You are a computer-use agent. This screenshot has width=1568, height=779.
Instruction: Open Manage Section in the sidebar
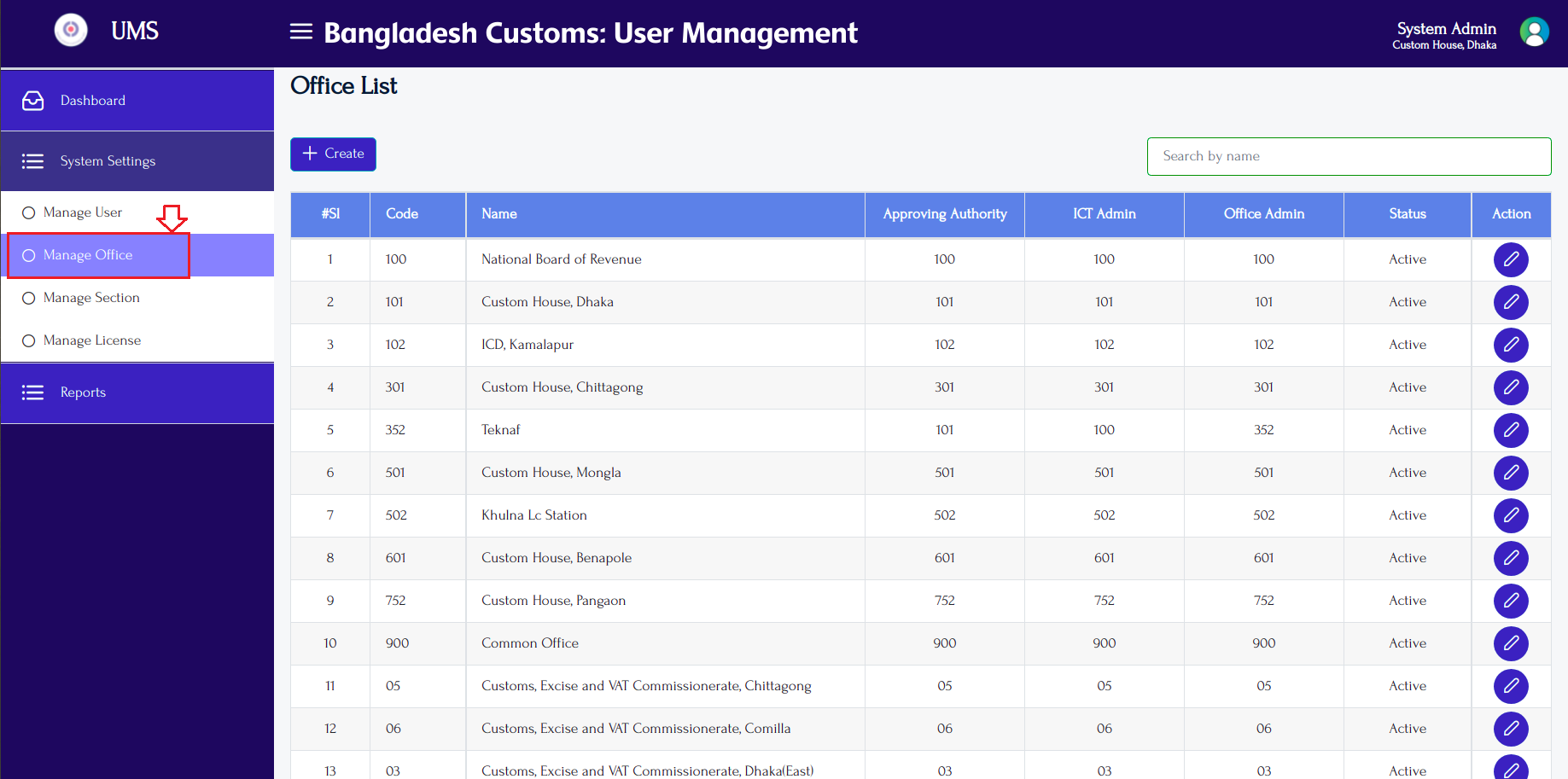coord(137,298)
